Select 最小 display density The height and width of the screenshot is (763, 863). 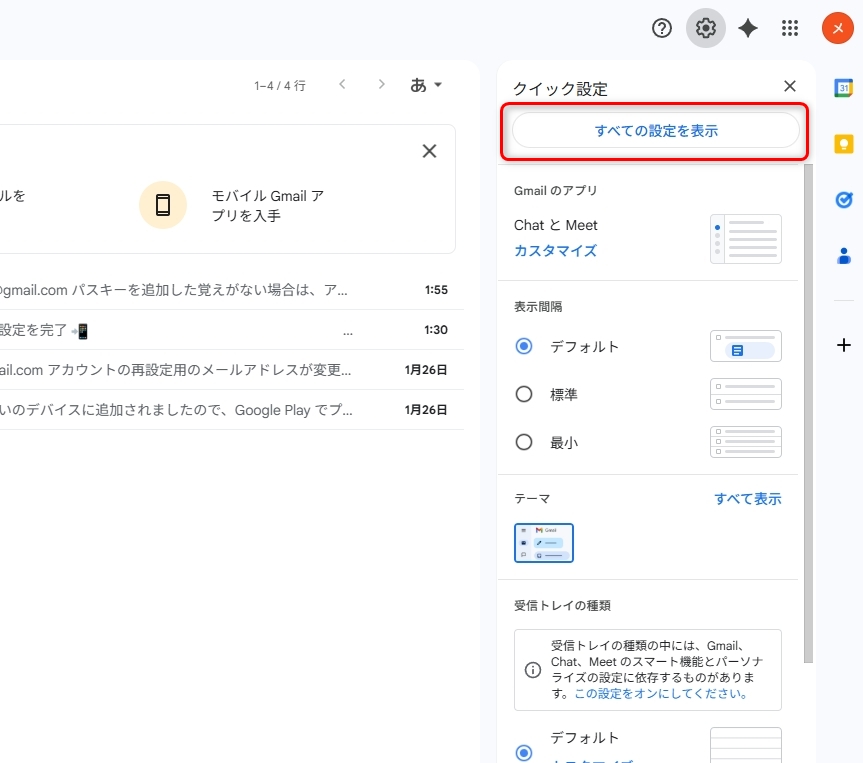523,442
